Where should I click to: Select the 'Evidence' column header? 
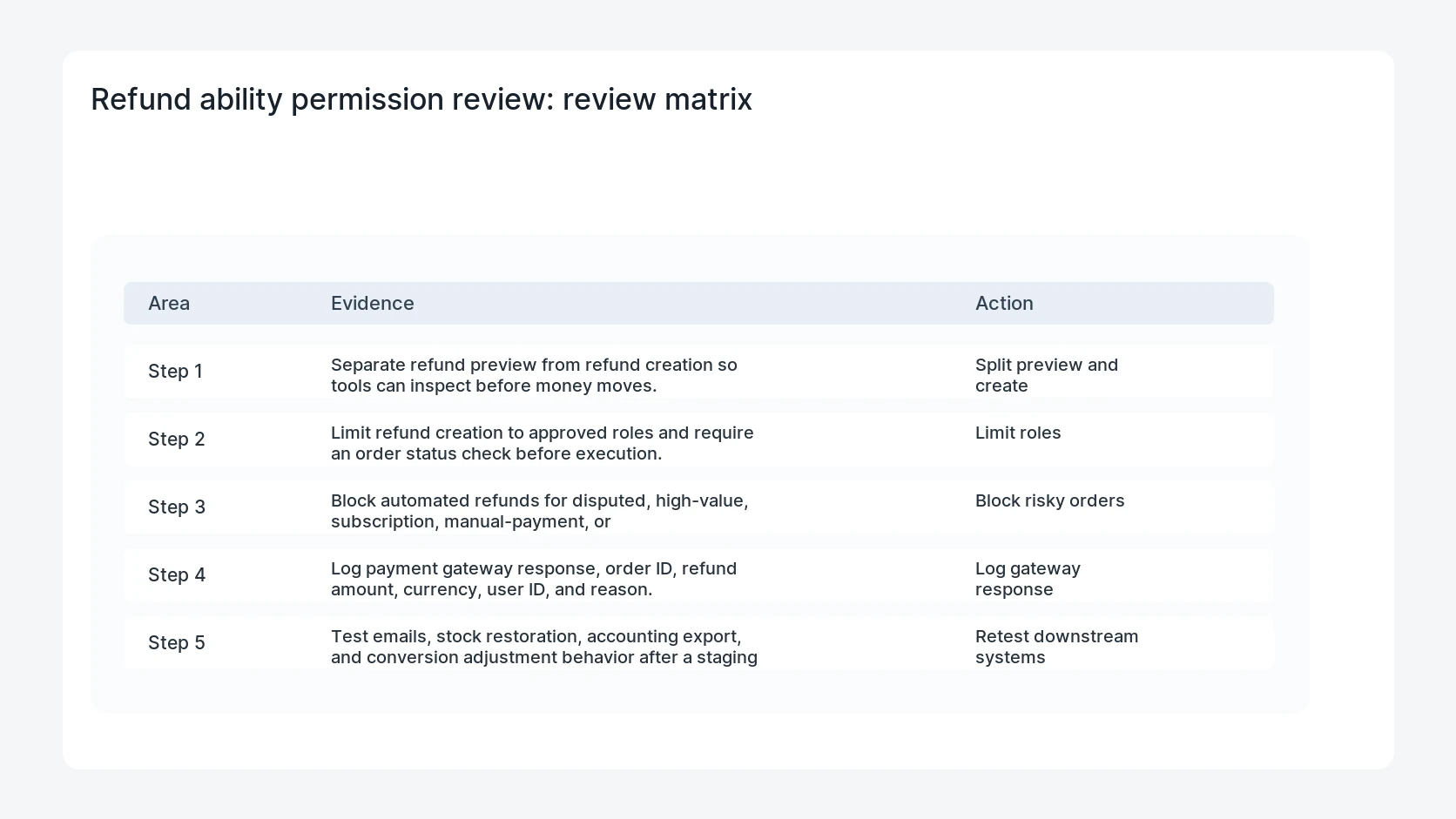[x=373, y=303]
